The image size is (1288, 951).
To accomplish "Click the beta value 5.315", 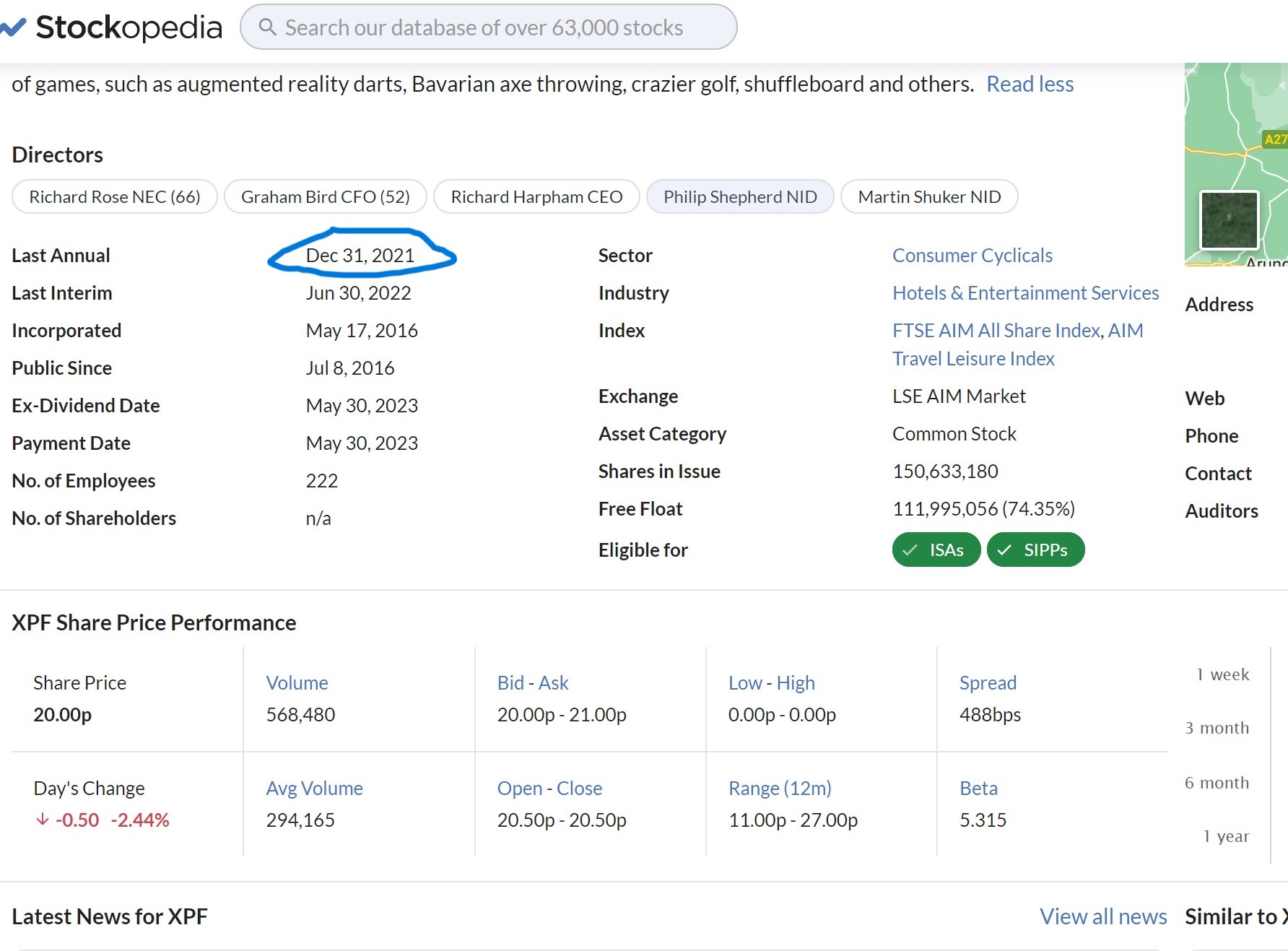I will point(983,820).
